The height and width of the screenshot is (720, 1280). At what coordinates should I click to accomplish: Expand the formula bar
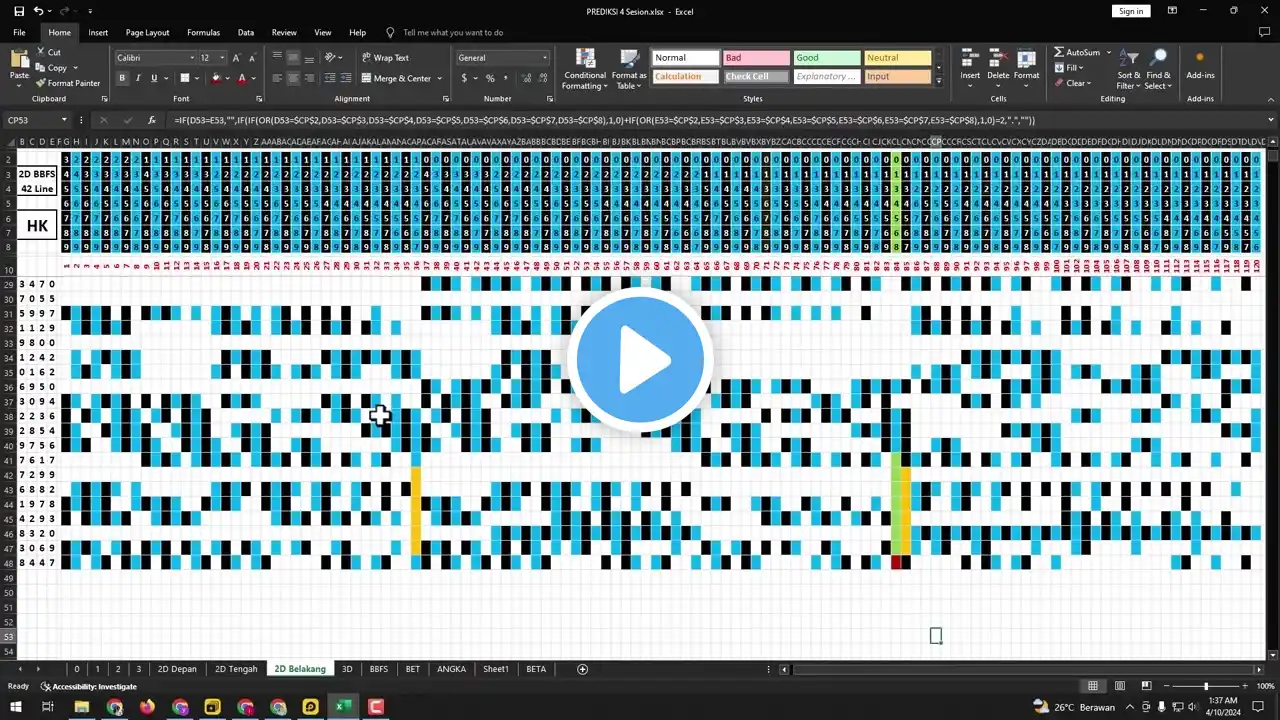1271,120
